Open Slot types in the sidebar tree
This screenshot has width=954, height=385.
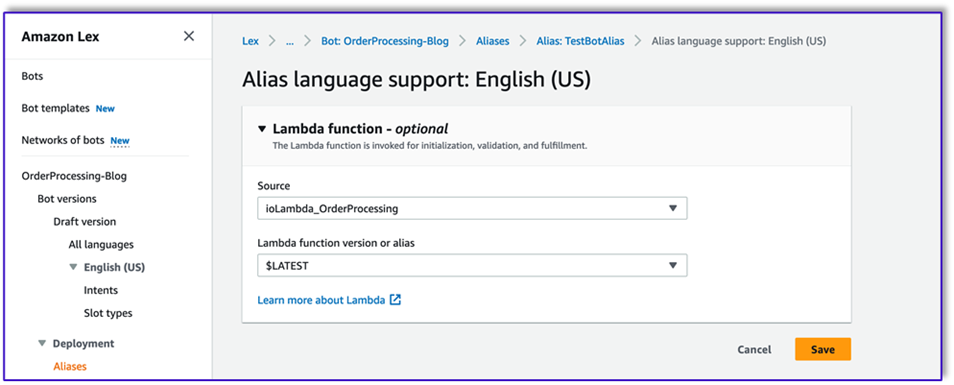(x=108, y=313)
